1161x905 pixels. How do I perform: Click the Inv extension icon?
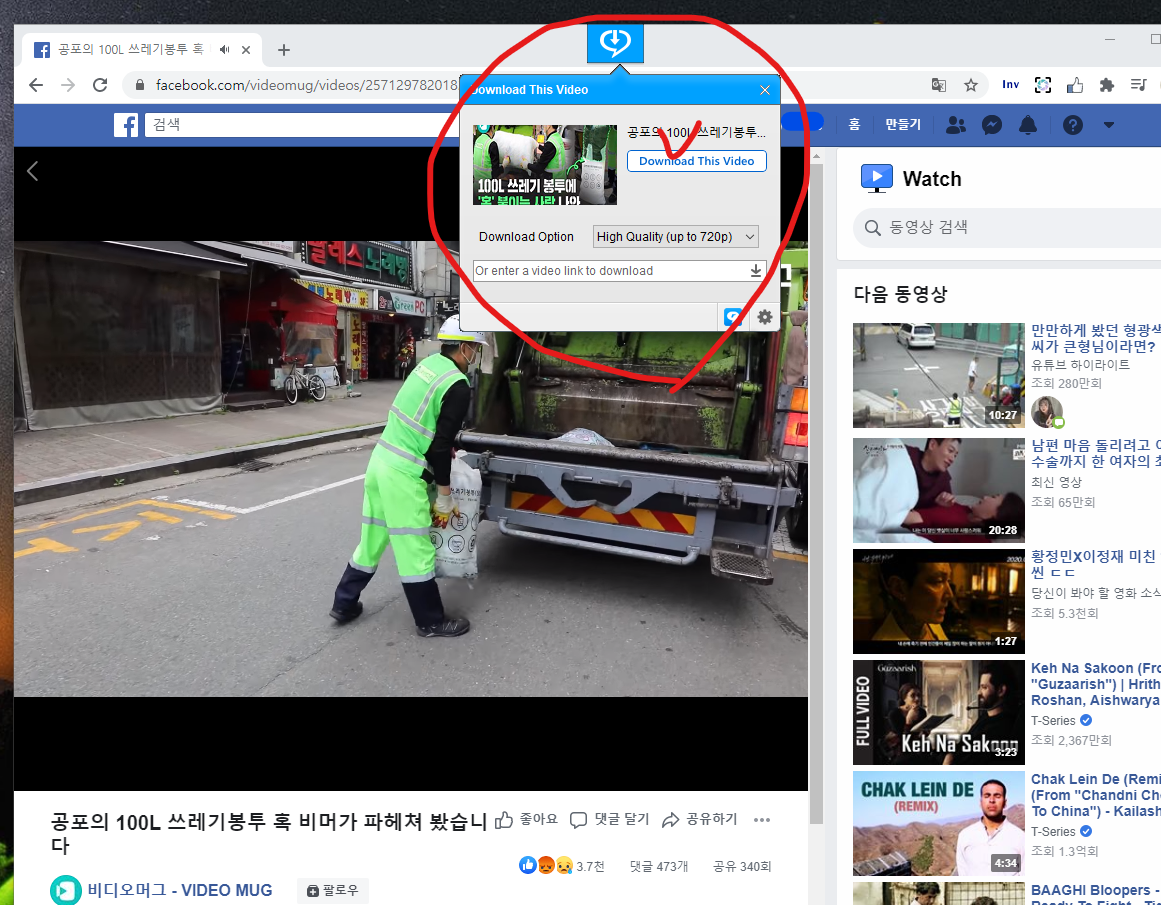point(1011,84)
